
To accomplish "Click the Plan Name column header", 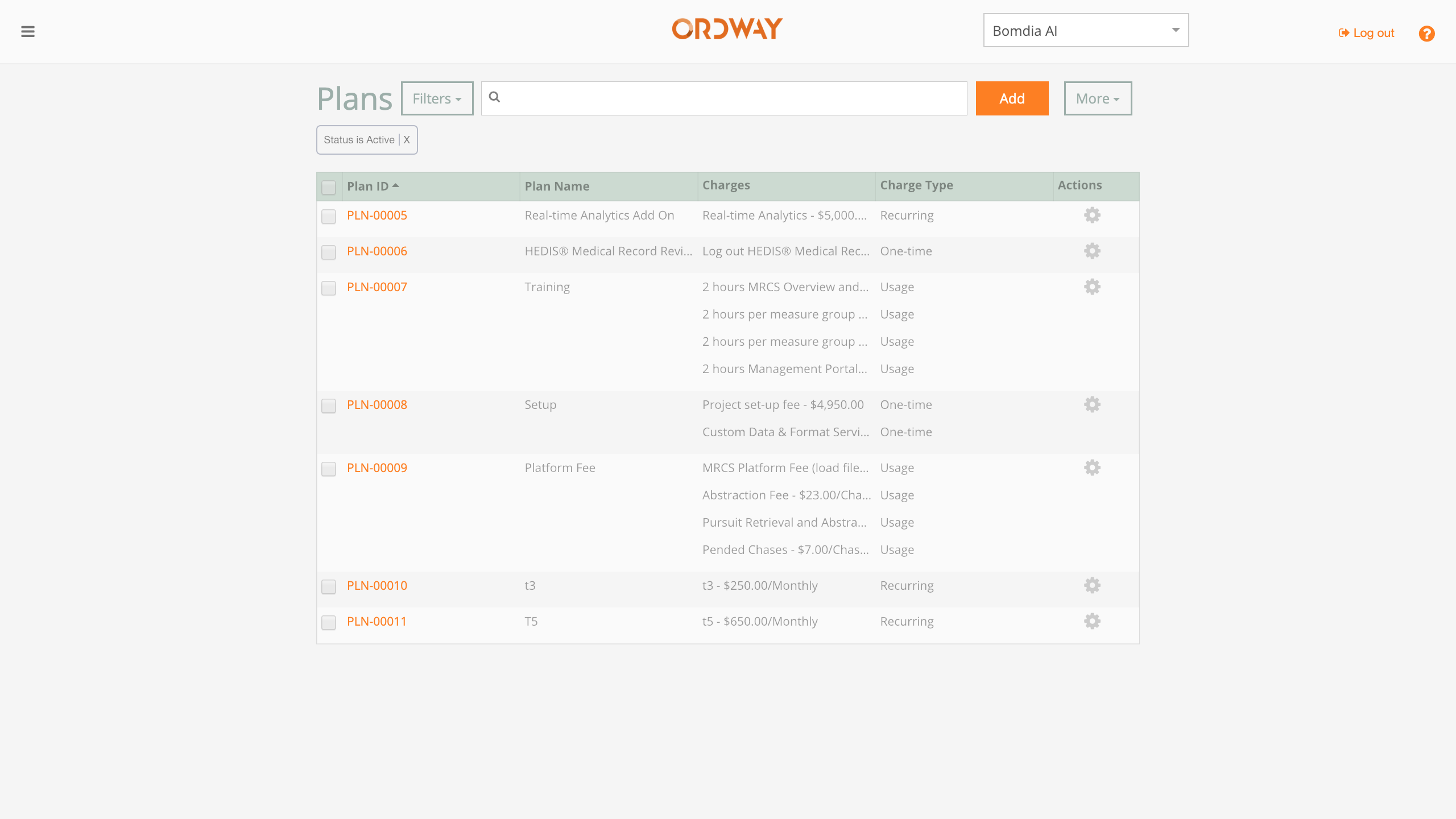I will 557,187.
